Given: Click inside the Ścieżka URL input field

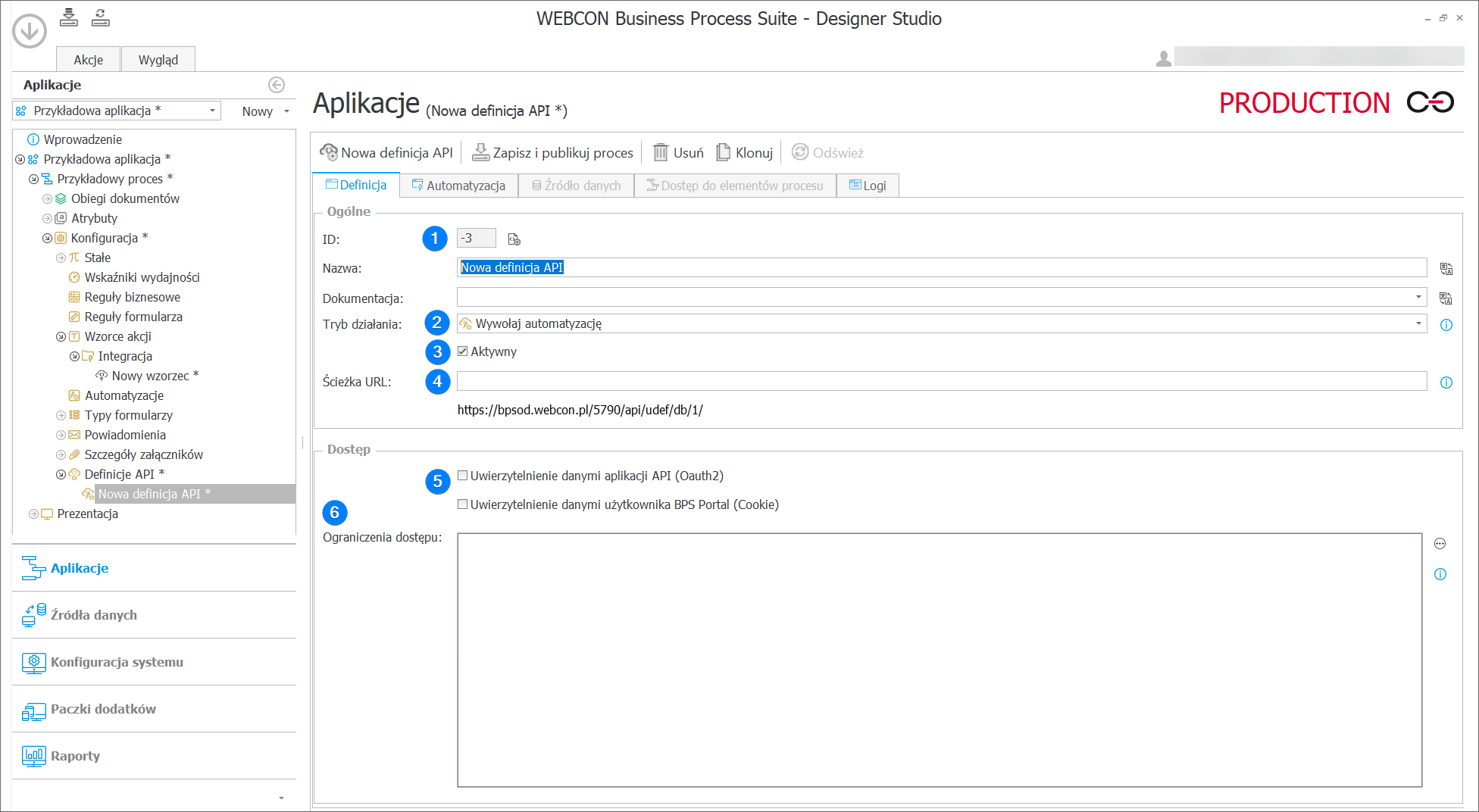Looking at the screenshot, I should pyautogui.click(x=909, y=381).
